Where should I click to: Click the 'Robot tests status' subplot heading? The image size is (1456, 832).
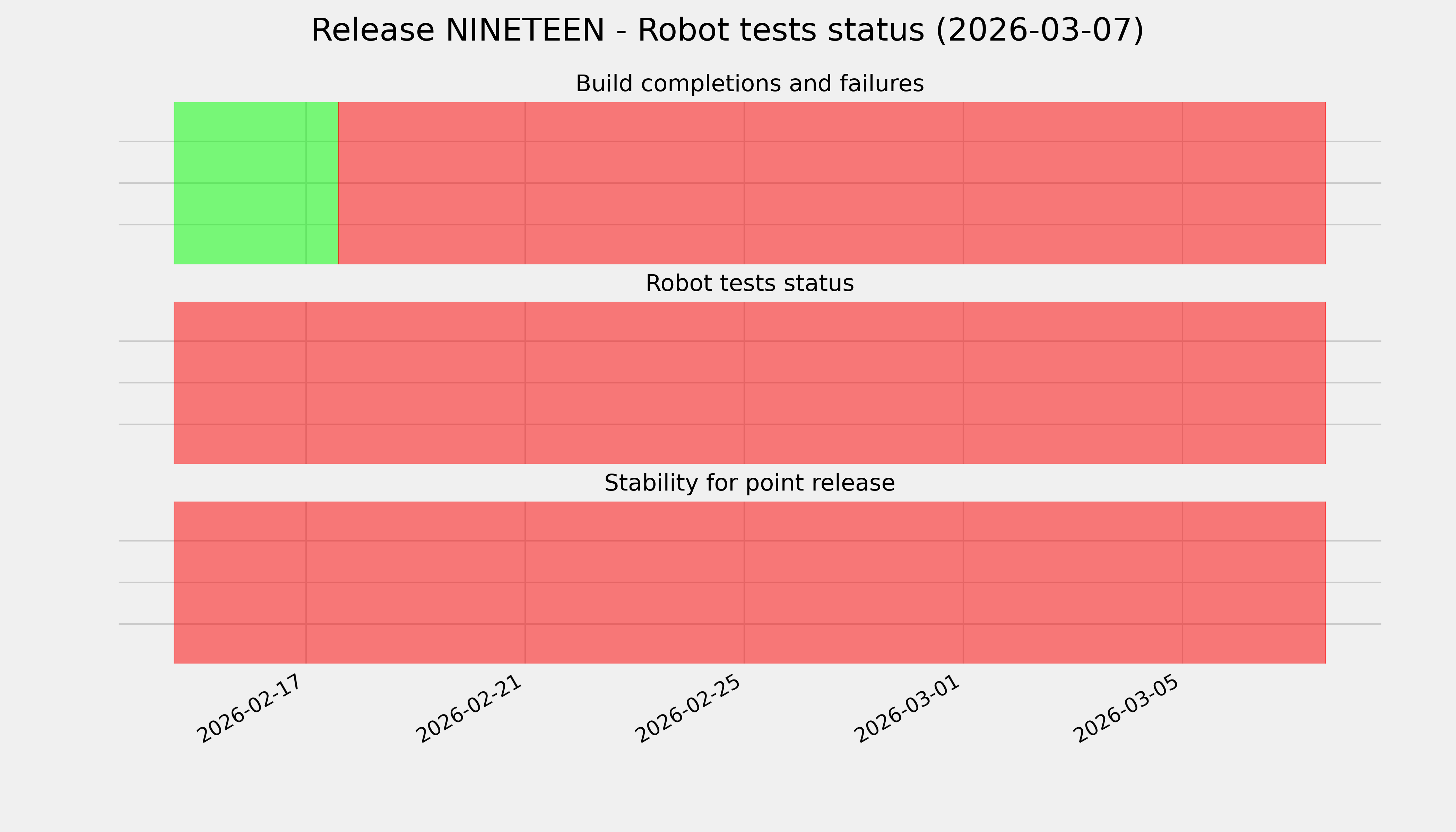coord(749,284)
